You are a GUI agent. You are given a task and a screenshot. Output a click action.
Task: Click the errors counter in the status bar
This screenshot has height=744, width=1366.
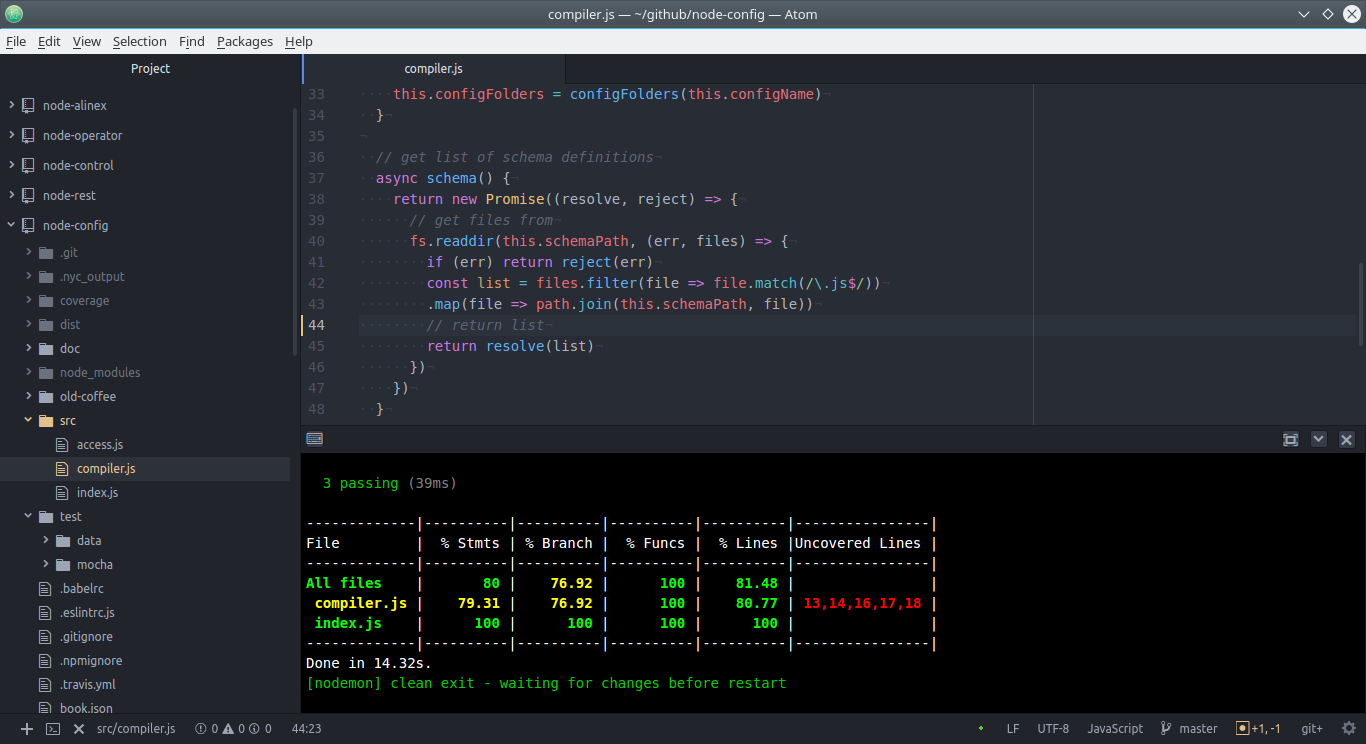pos(210,729)
